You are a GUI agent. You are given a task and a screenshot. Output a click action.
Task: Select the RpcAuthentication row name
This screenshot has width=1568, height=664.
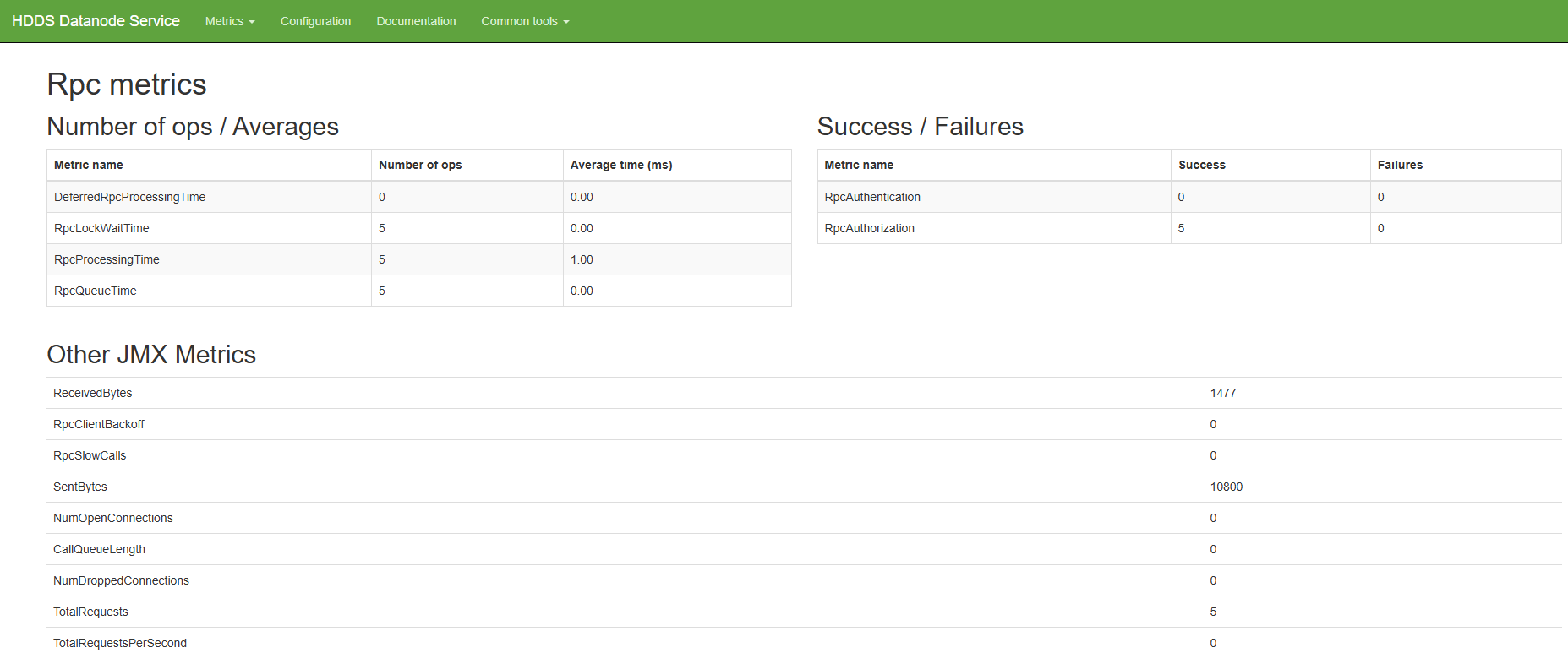coord(872,197)
